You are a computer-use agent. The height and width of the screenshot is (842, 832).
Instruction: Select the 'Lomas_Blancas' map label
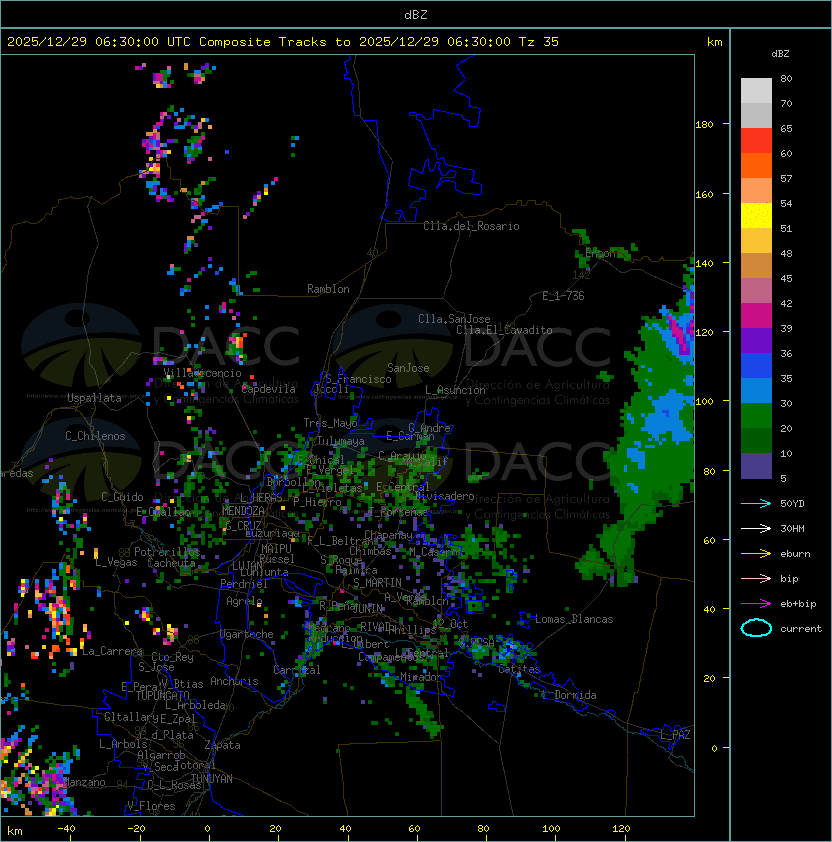[x=574, y=619]
